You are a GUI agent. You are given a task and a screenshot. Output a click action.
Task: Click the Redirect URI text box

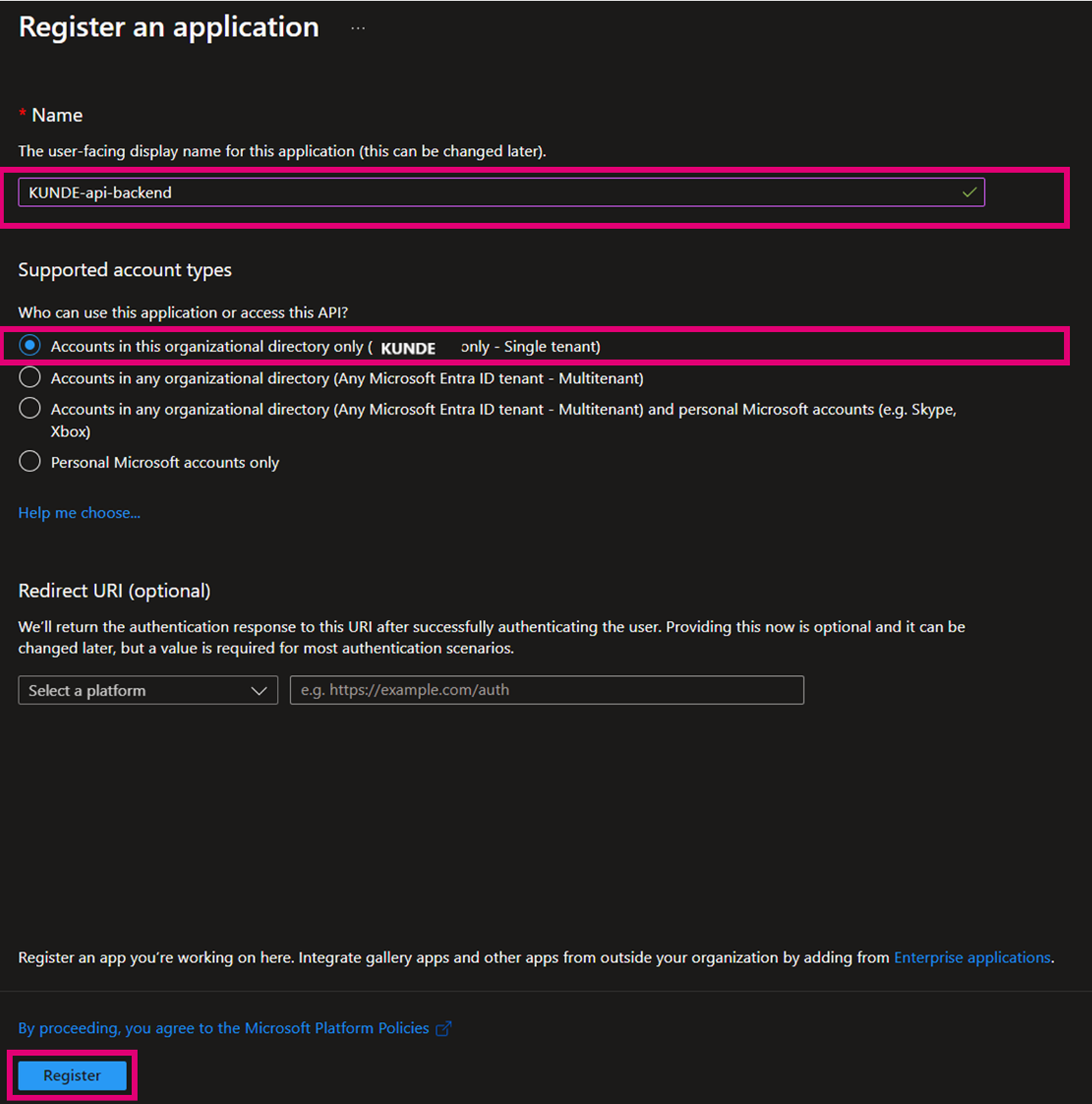click(546, 690)
